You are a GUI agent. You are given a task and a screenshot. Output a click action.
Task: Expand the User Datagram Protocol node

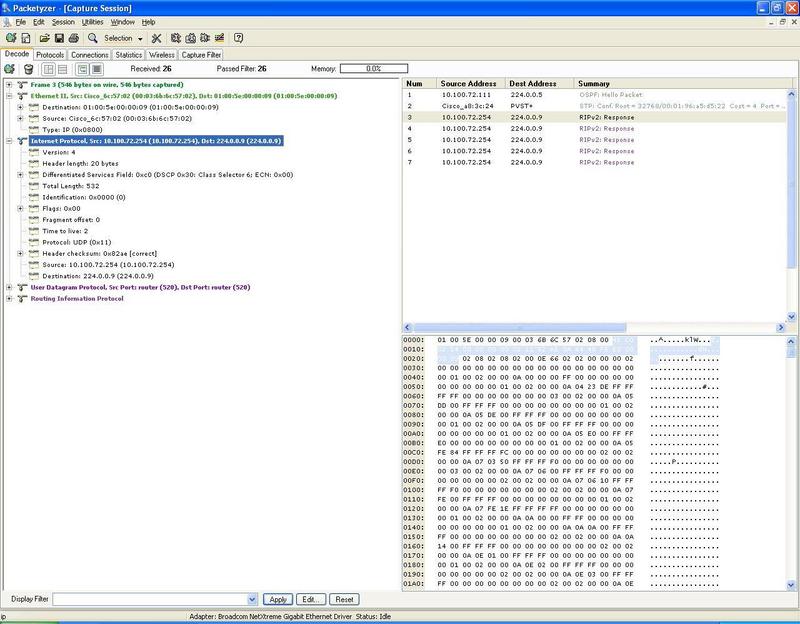click(9, 287)
